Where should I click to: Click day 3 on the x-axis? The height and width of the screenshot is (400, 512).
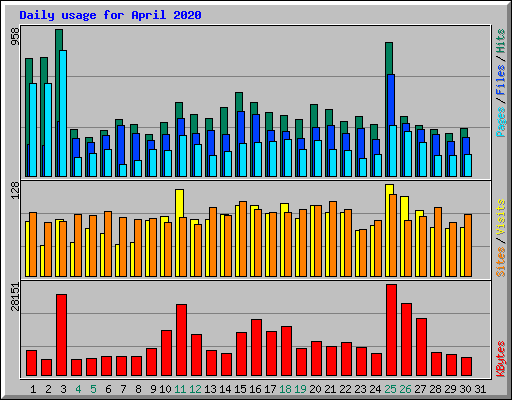tap(63, 389)
